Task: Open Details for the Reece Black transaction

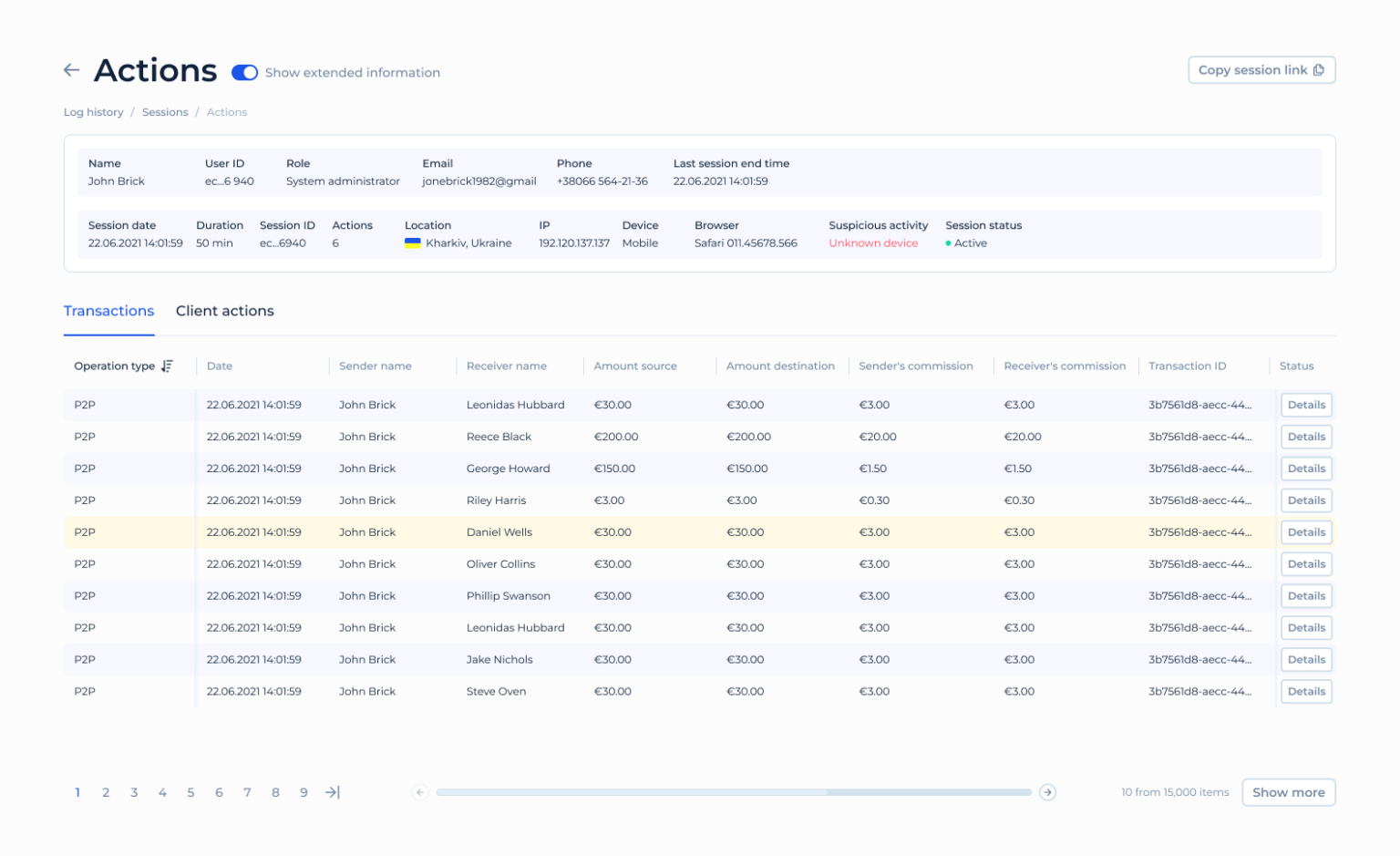Action: (1306, 436)
